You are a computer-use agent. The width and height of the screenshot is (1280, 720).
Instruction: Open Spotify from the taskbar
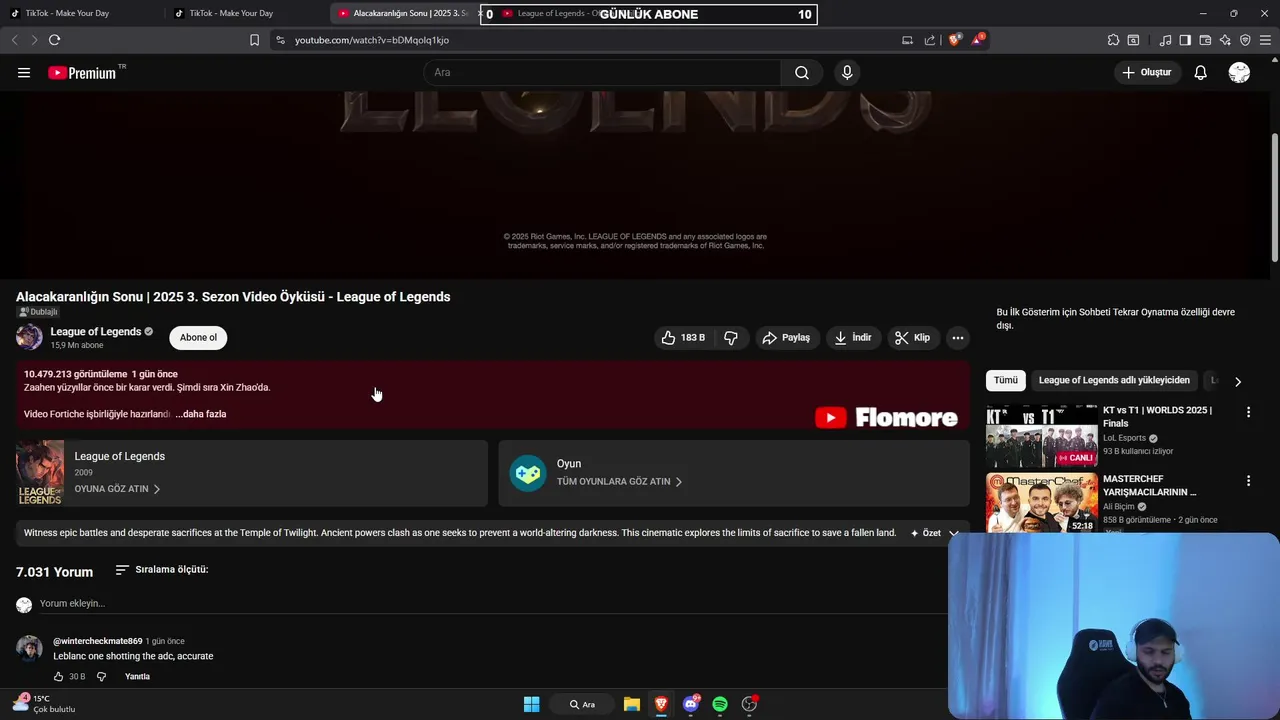(720, 704)
